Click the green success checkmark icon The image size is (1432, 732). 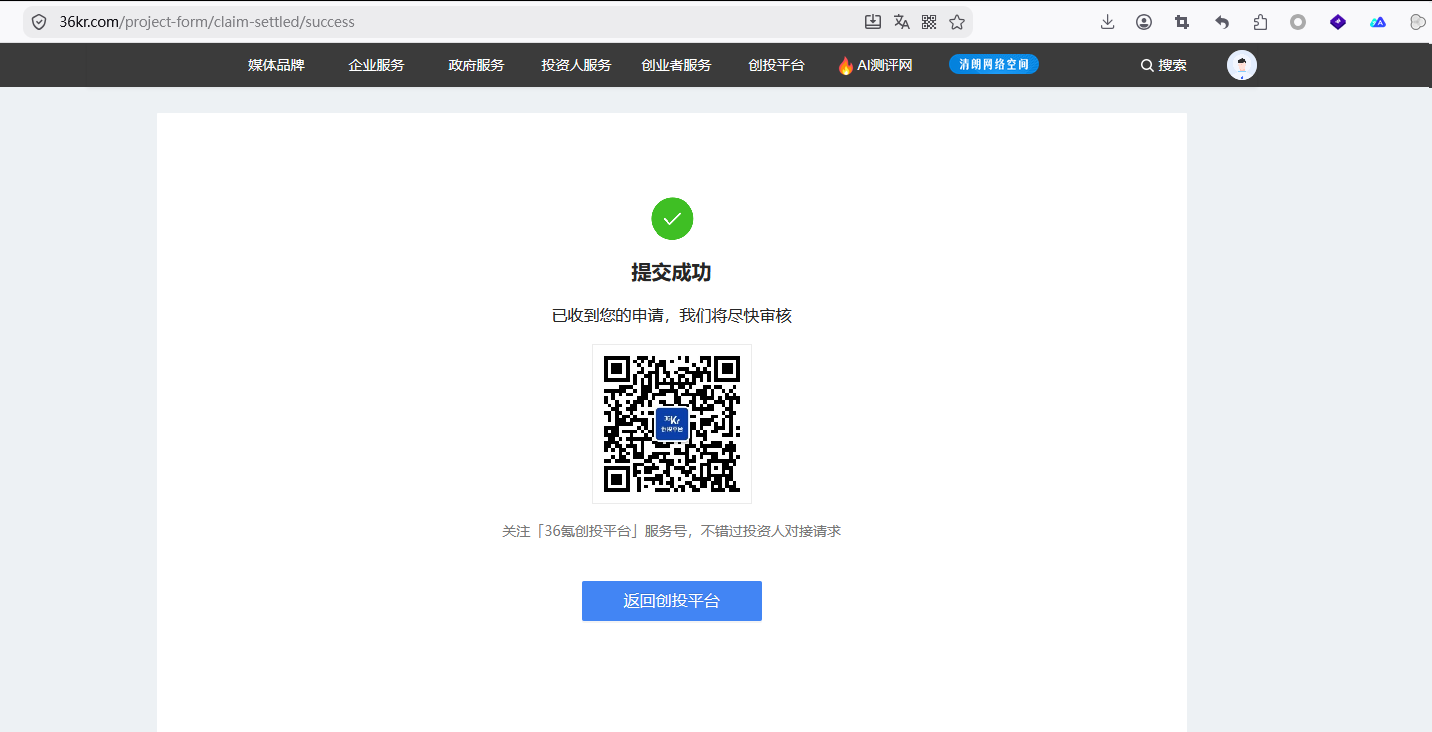672,219
